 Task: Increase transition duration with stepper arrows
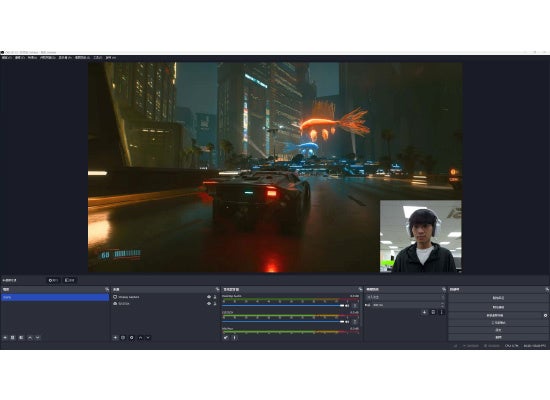click(442, 304)
